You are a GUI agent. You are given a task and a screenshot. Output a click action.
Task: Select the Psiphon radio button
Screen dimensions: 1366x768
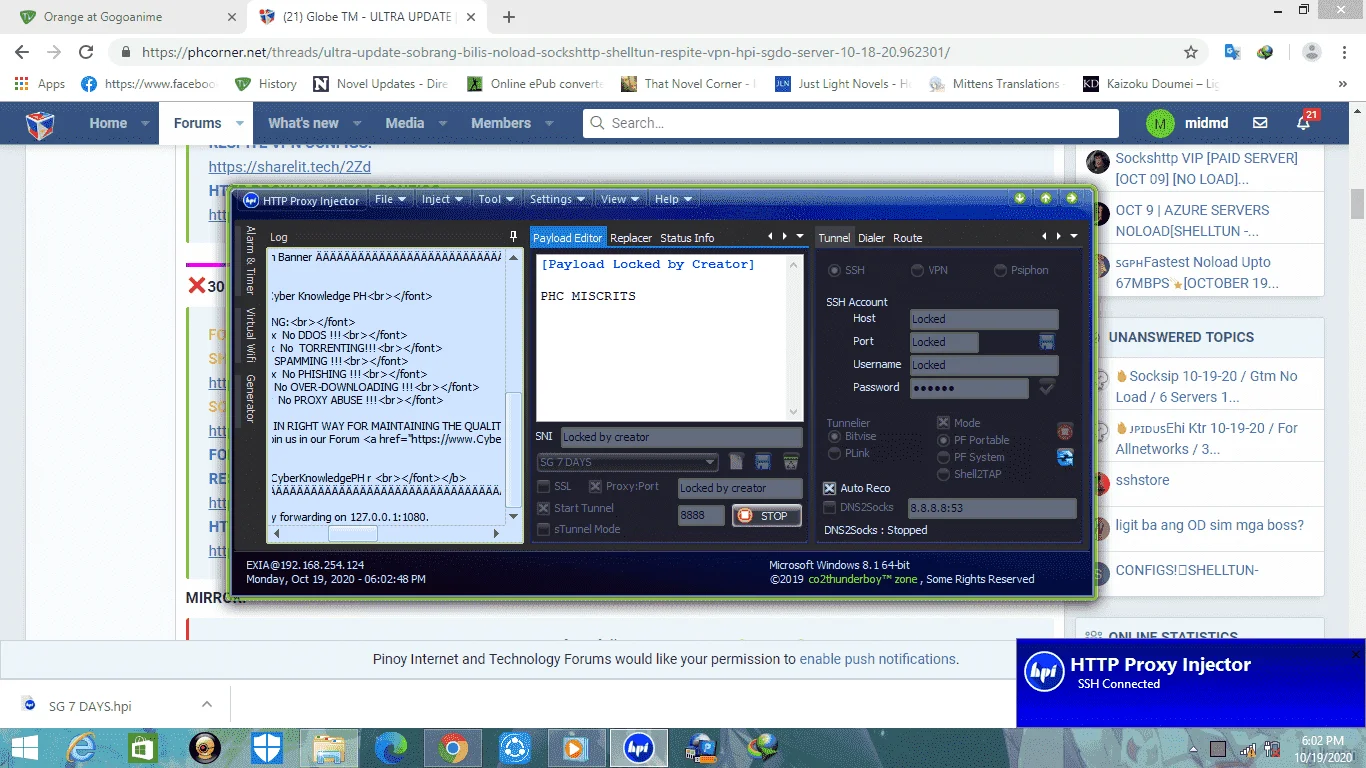[1000, 270]
